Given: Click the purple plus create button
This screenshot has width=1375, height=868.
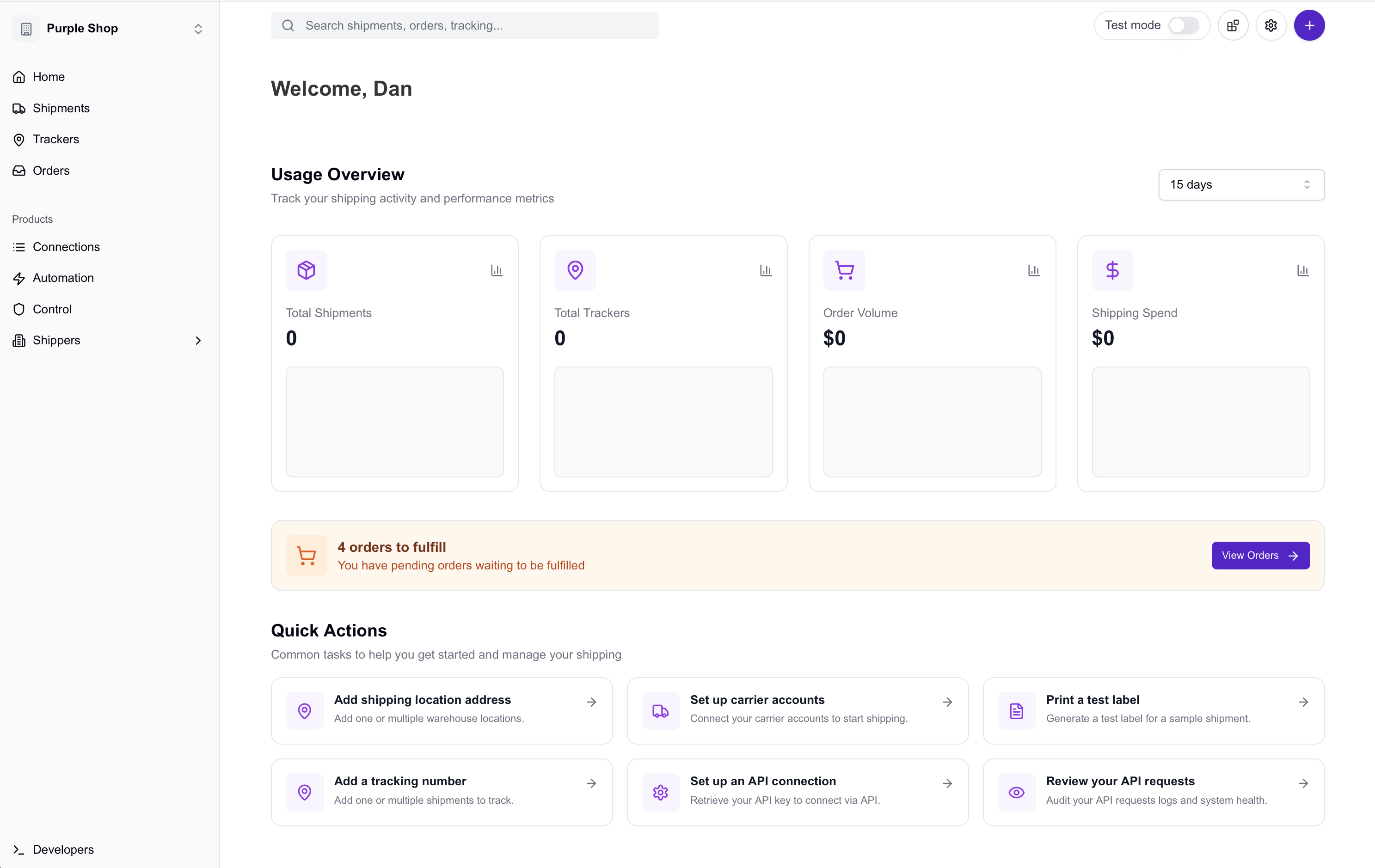Looking at the screenshot, I should (1309, 26).
